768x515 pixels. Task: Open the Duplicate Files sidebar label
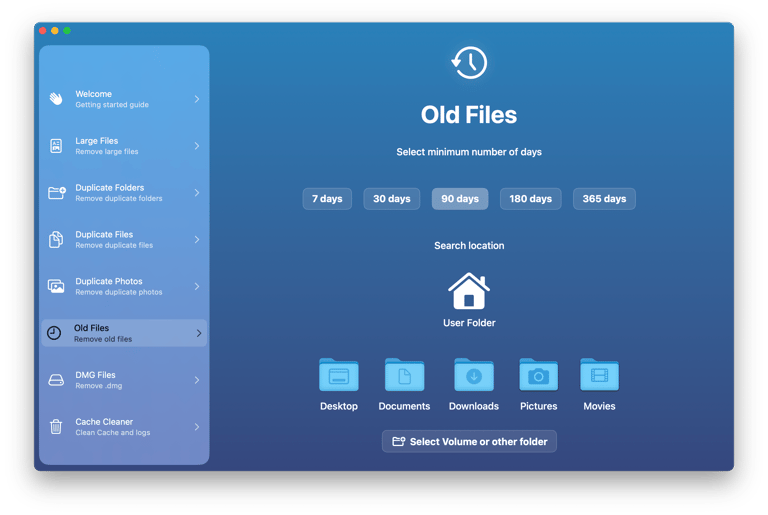pyautogui.click(x=104, y=234)
